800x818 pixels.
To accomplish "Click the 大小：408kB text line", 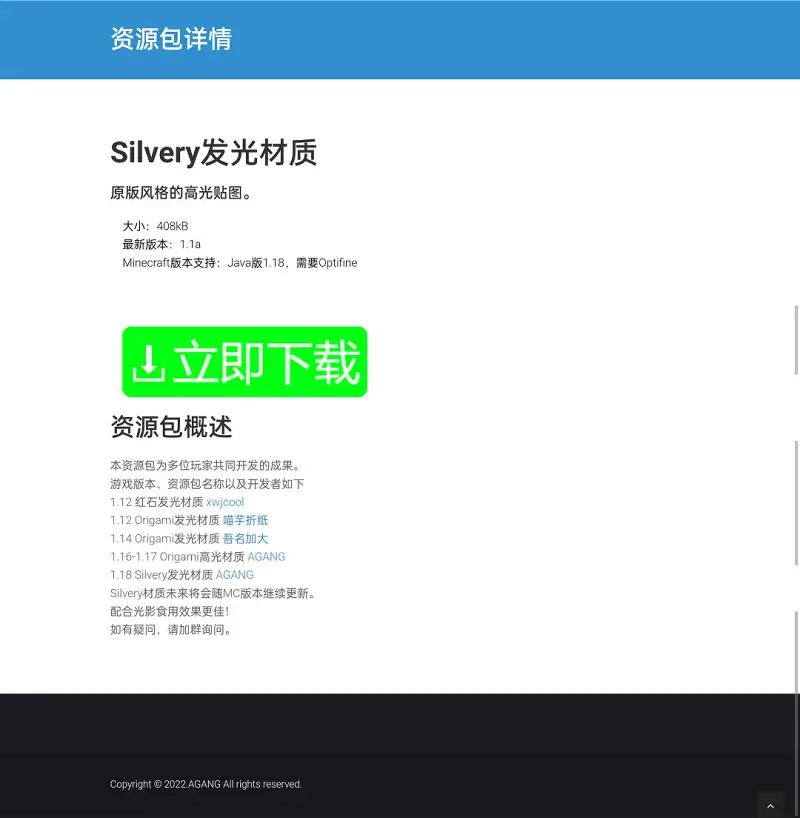I will click(155, 226).
